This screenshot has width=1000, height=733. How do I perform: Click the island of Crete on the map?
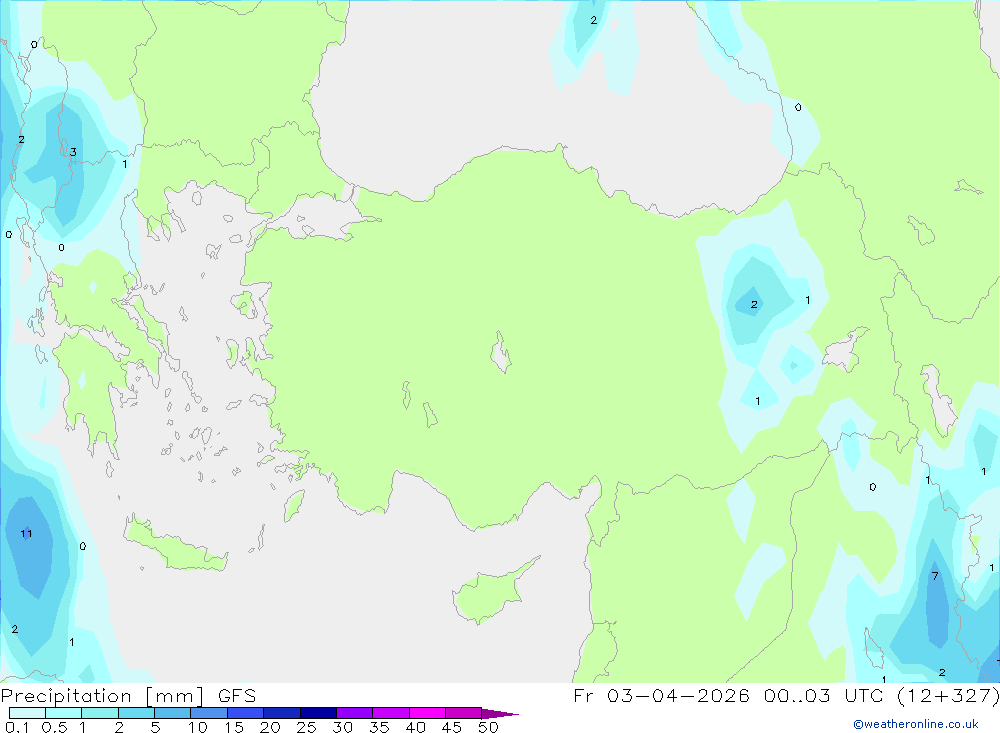click(x=174, y=546)
